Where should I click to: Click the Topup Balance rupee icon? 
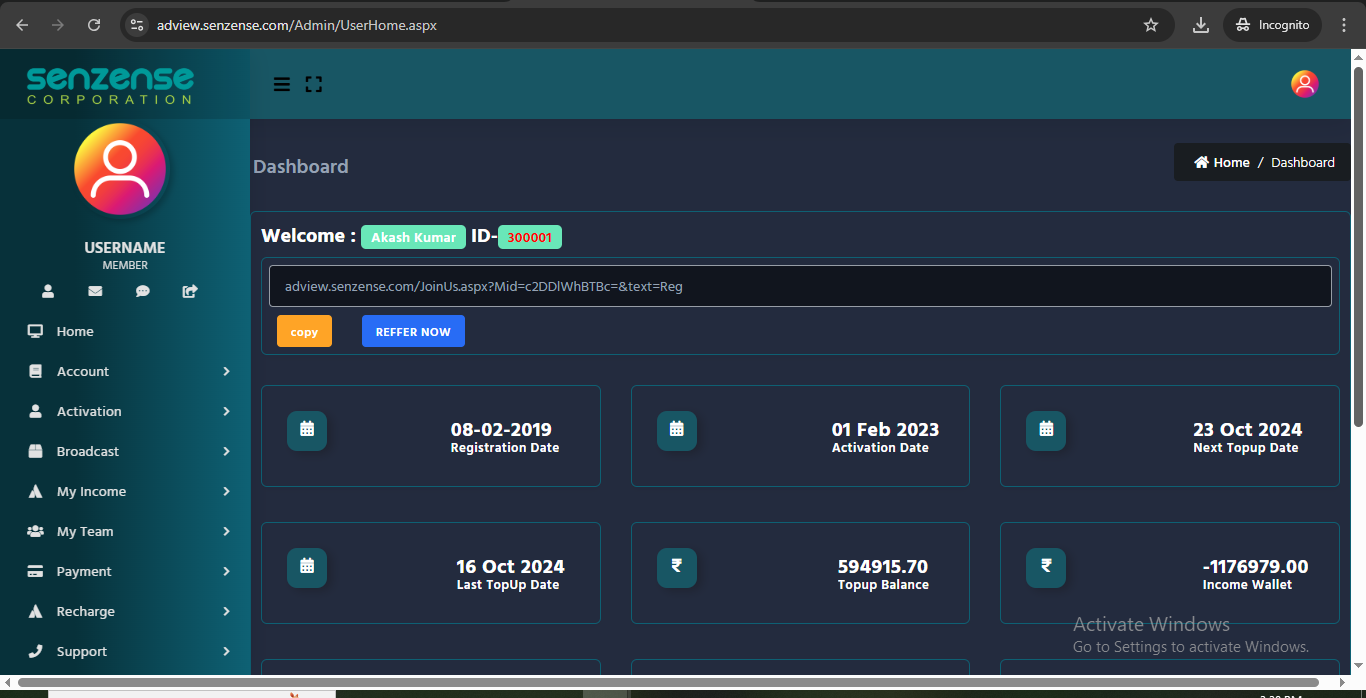pos(677,567)
